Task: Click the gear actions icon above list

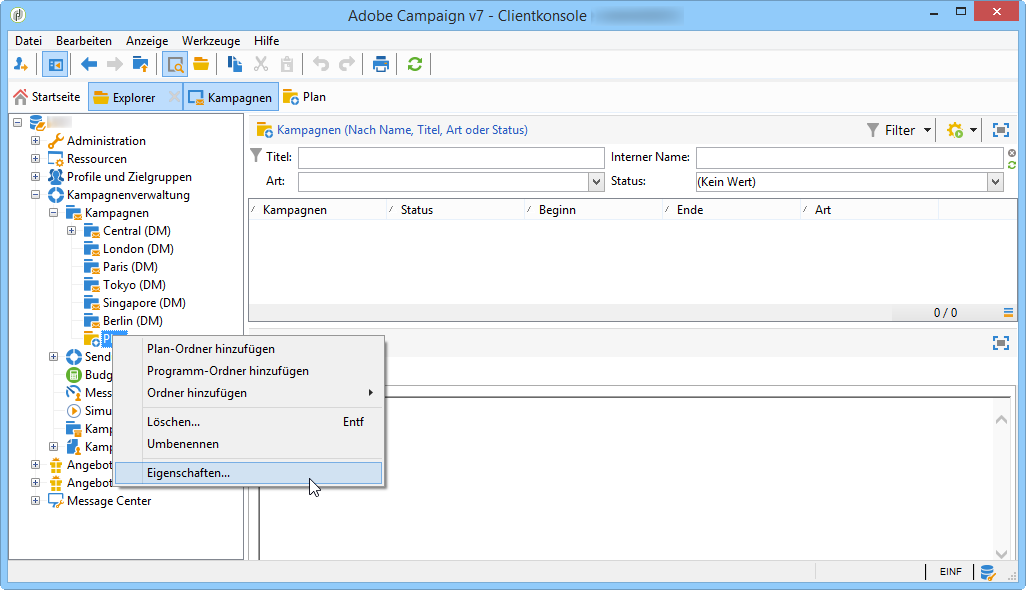Action: click(x=955, y=130)
